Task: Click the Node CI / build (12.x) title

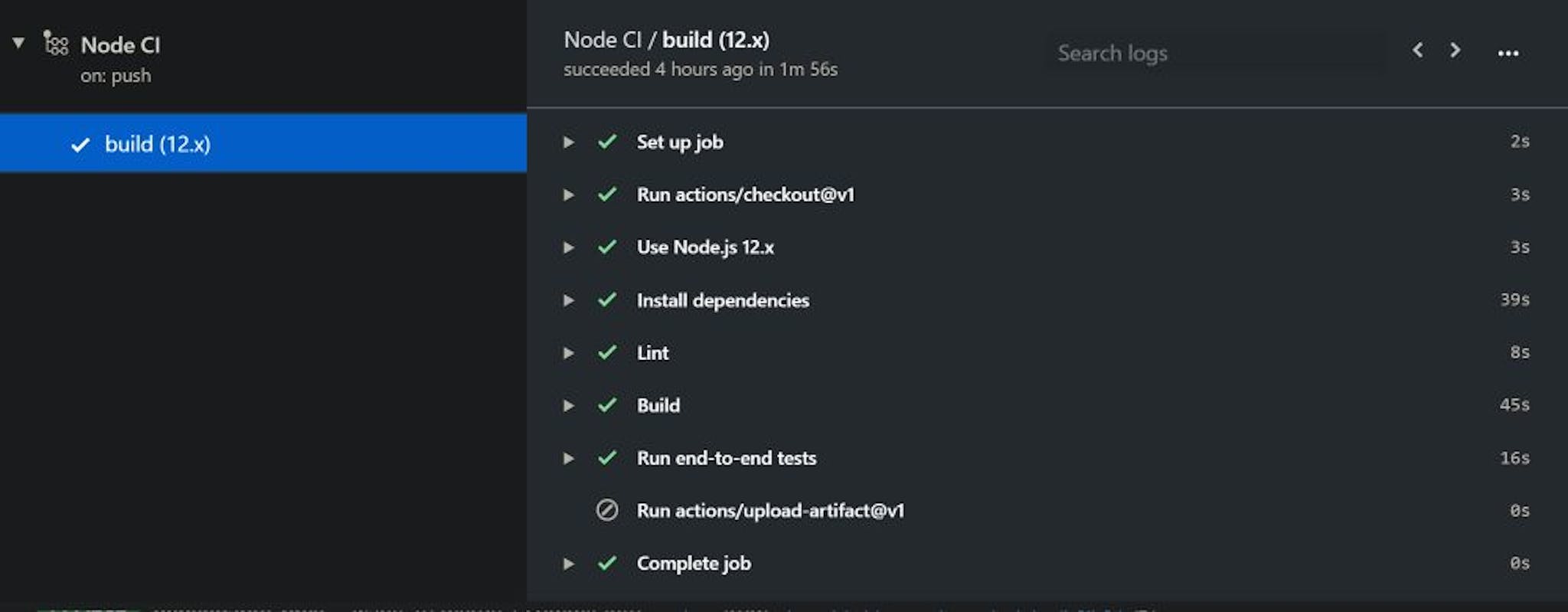Action: click(x=666, y=40)
